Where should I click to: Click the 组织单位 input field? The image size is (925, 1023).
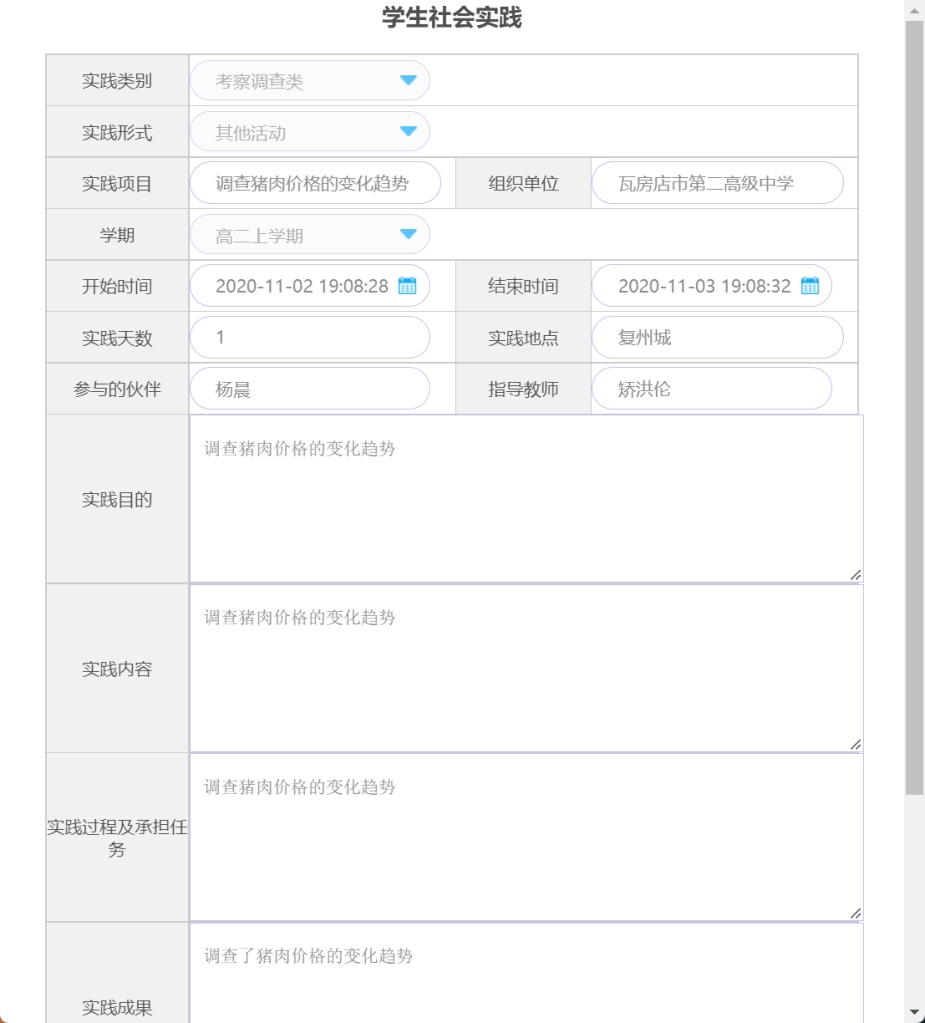coord(717,184)
